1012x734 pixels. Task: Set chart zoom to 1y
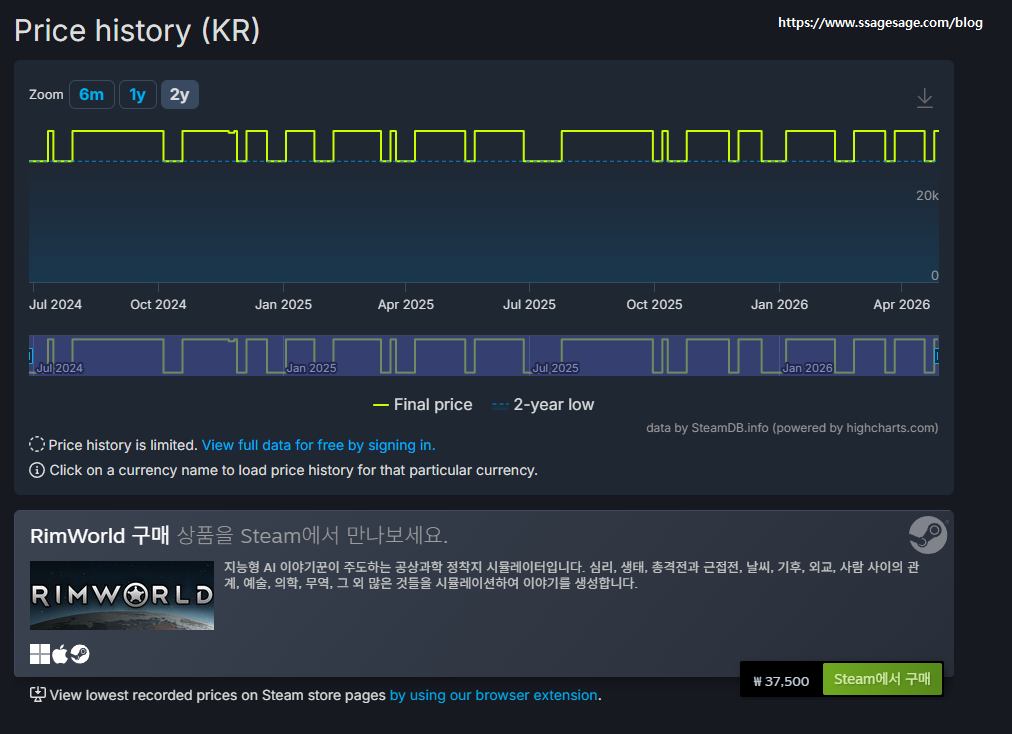coord(137,95)
